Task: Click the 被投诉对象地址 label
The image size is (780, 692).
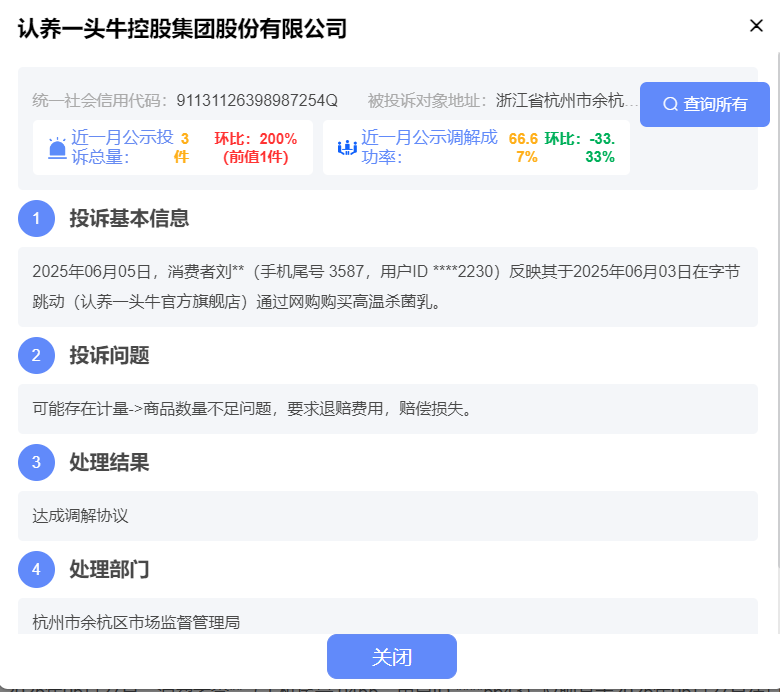Action: 427,100
